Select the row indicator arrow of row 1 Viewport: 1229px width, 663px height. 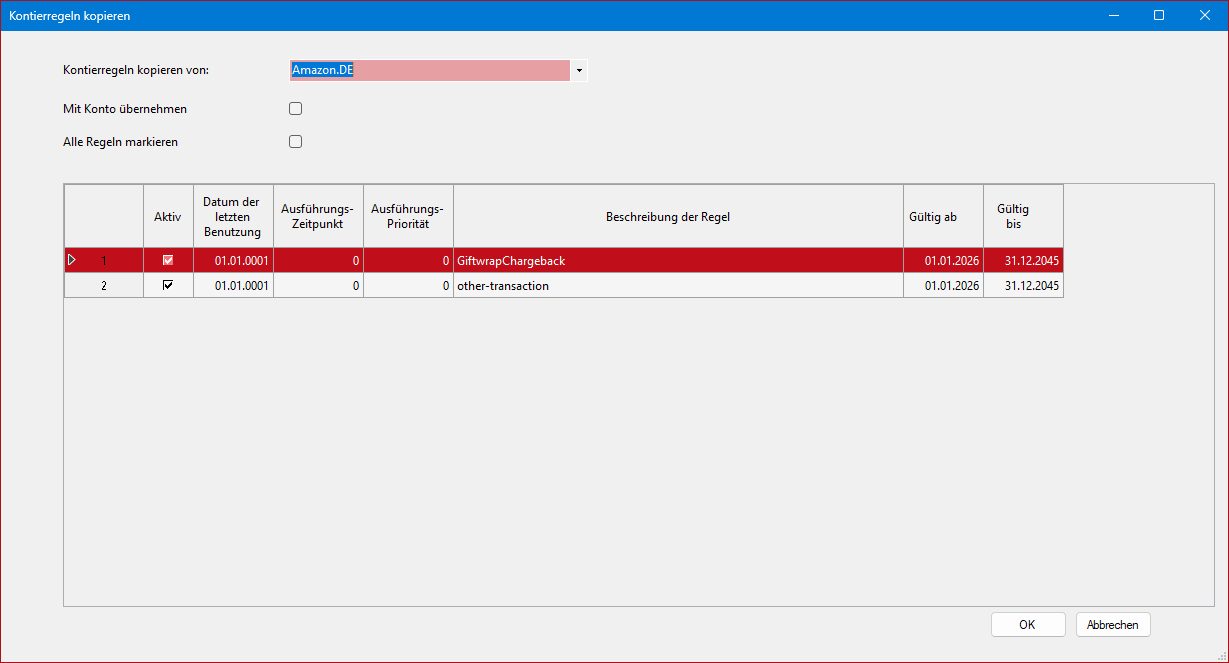click(72, 260)
